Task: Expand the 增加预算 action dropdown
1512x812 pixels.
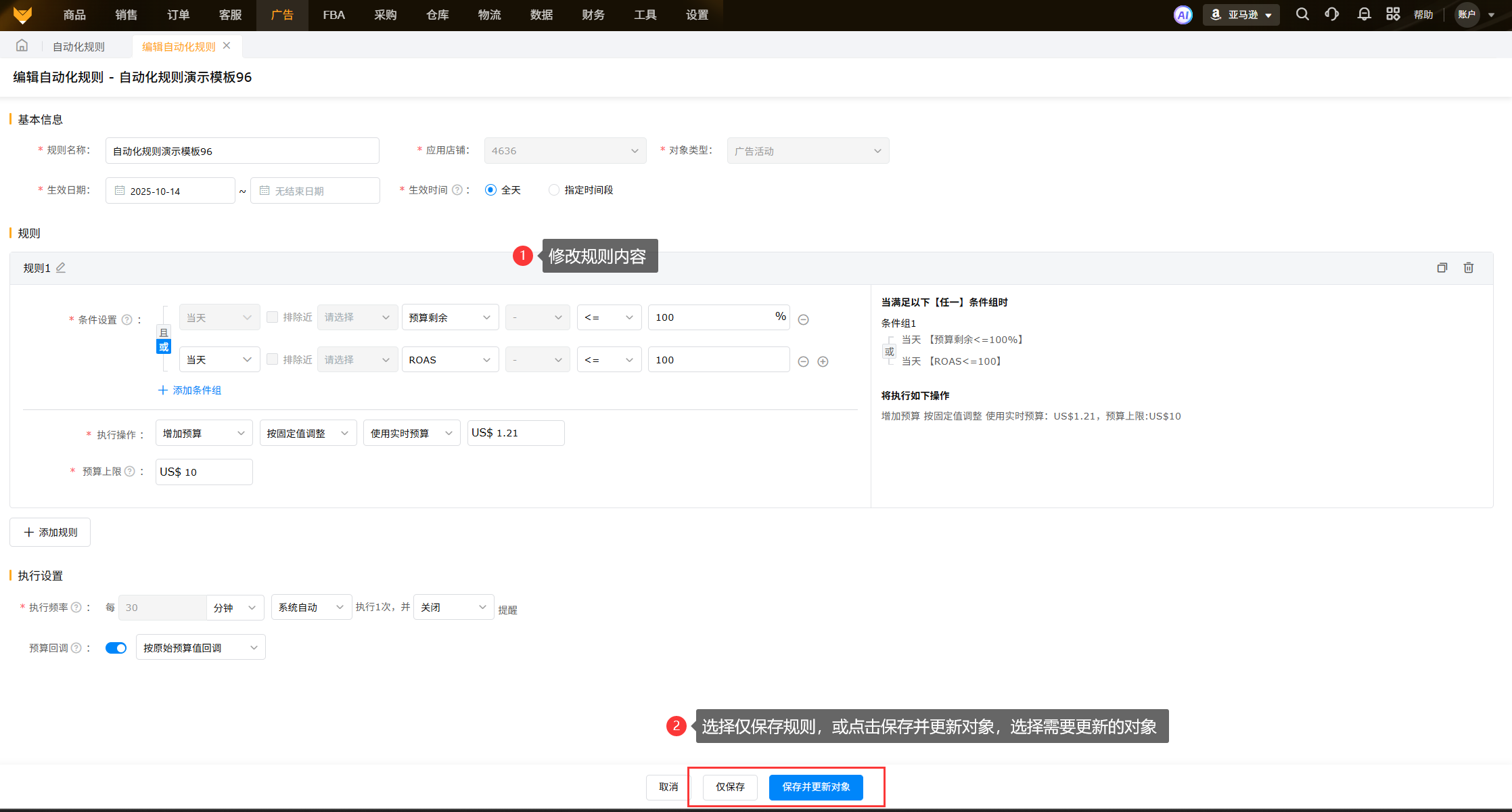Action: pos(204,433)
